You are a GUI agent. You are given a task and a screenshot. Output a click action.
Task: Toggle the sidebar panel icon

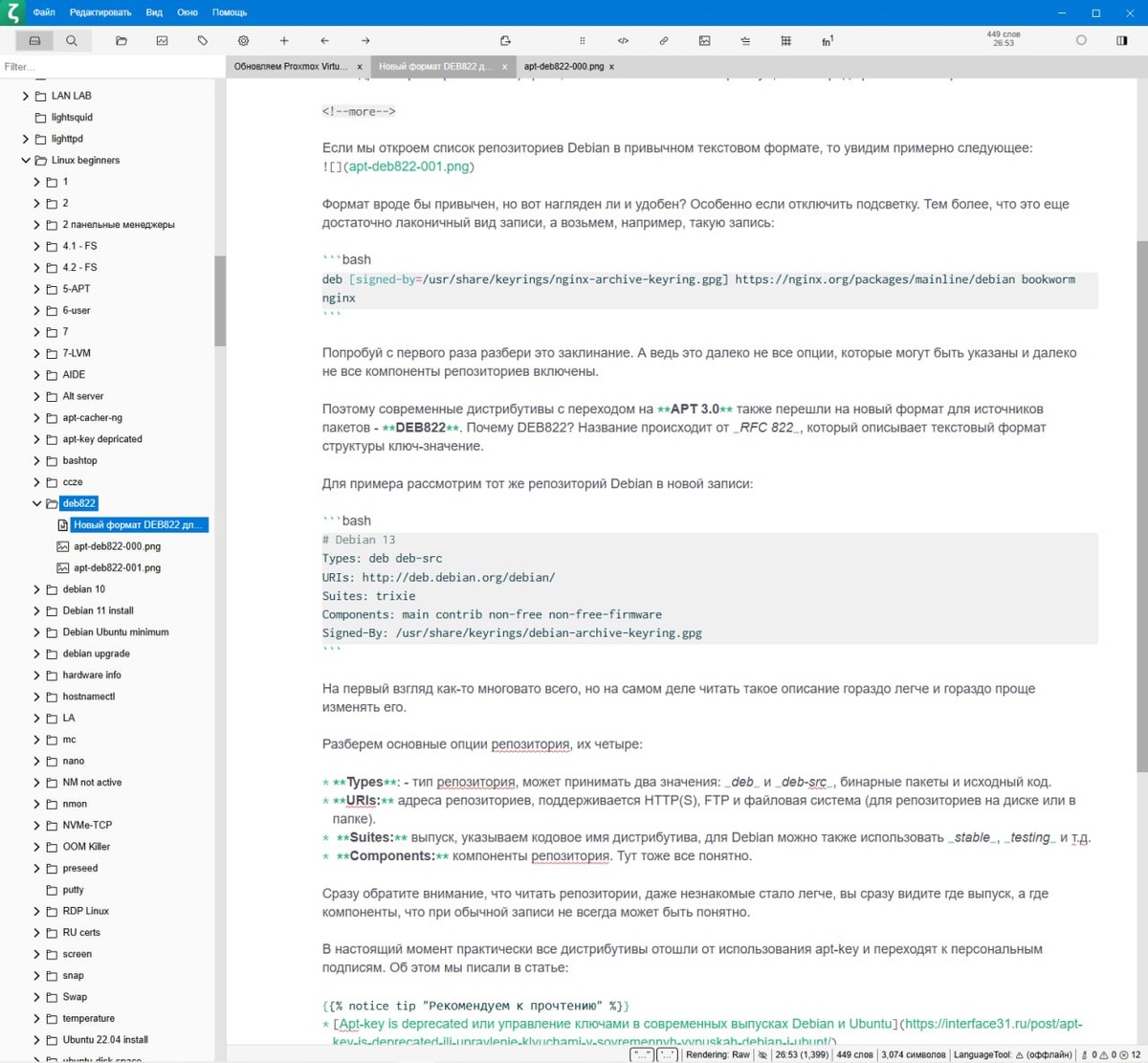1121,40
